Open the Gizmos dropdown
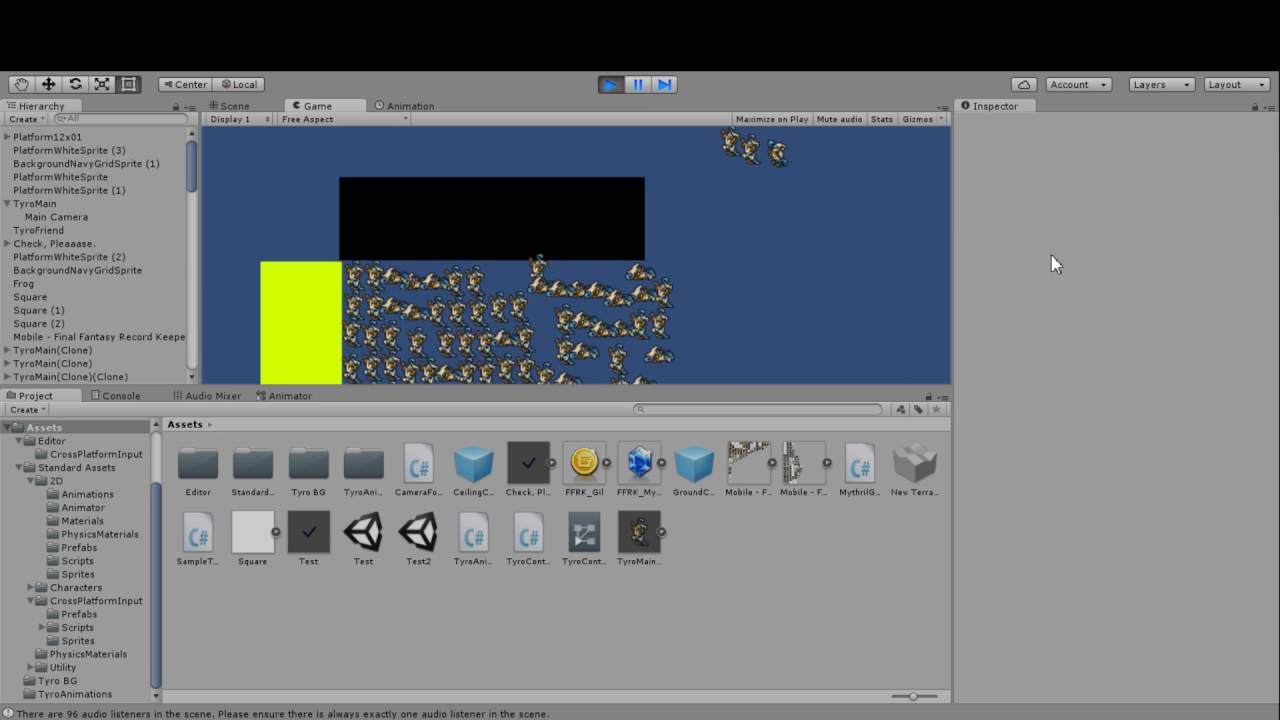This screenshot has width=1280, height=720. tap(923, 119)
